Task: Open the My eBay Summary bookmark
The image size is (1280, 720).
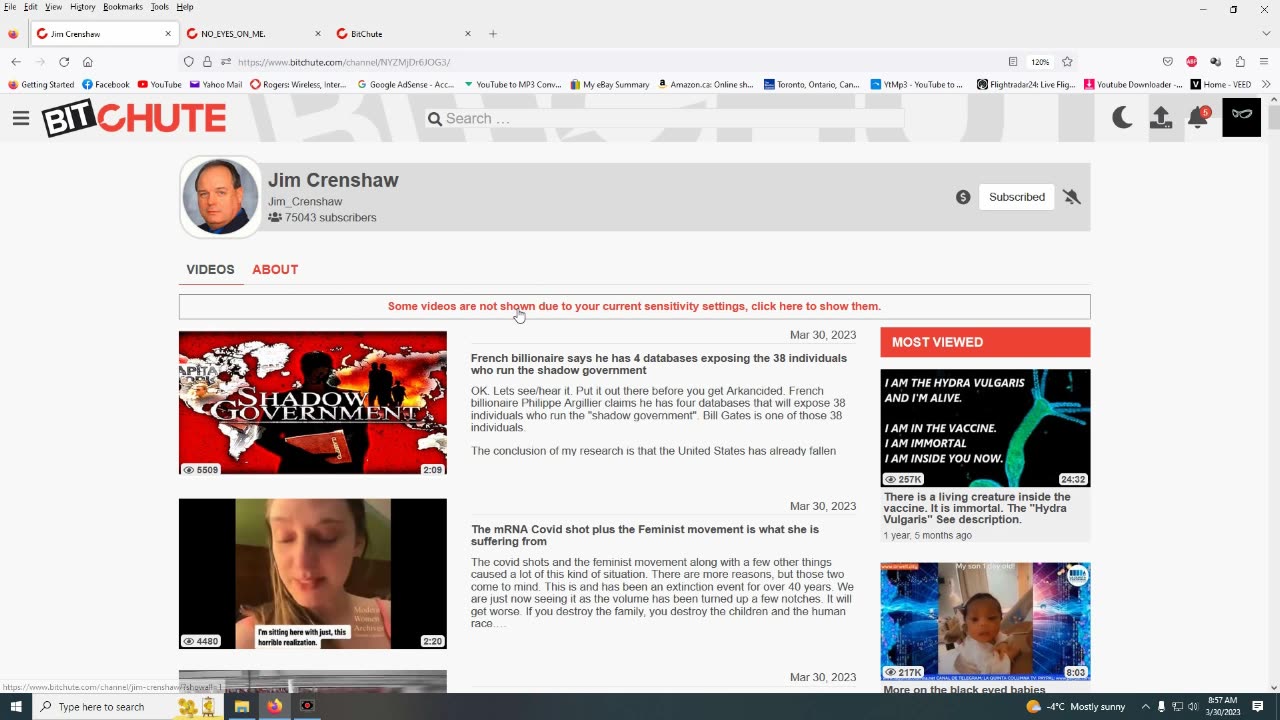Action: (610, 85)
